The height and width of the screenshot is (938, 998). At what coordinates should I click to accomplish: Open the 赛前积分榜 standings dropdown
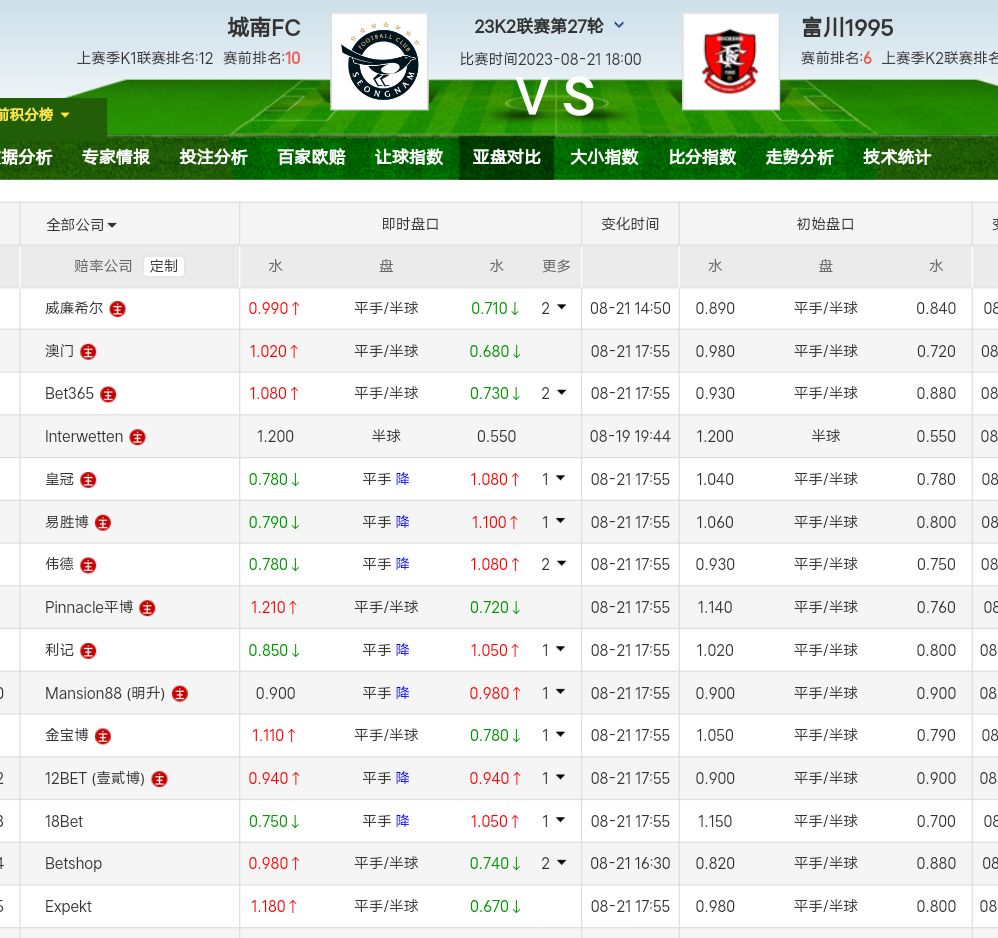tap(35, 115)
